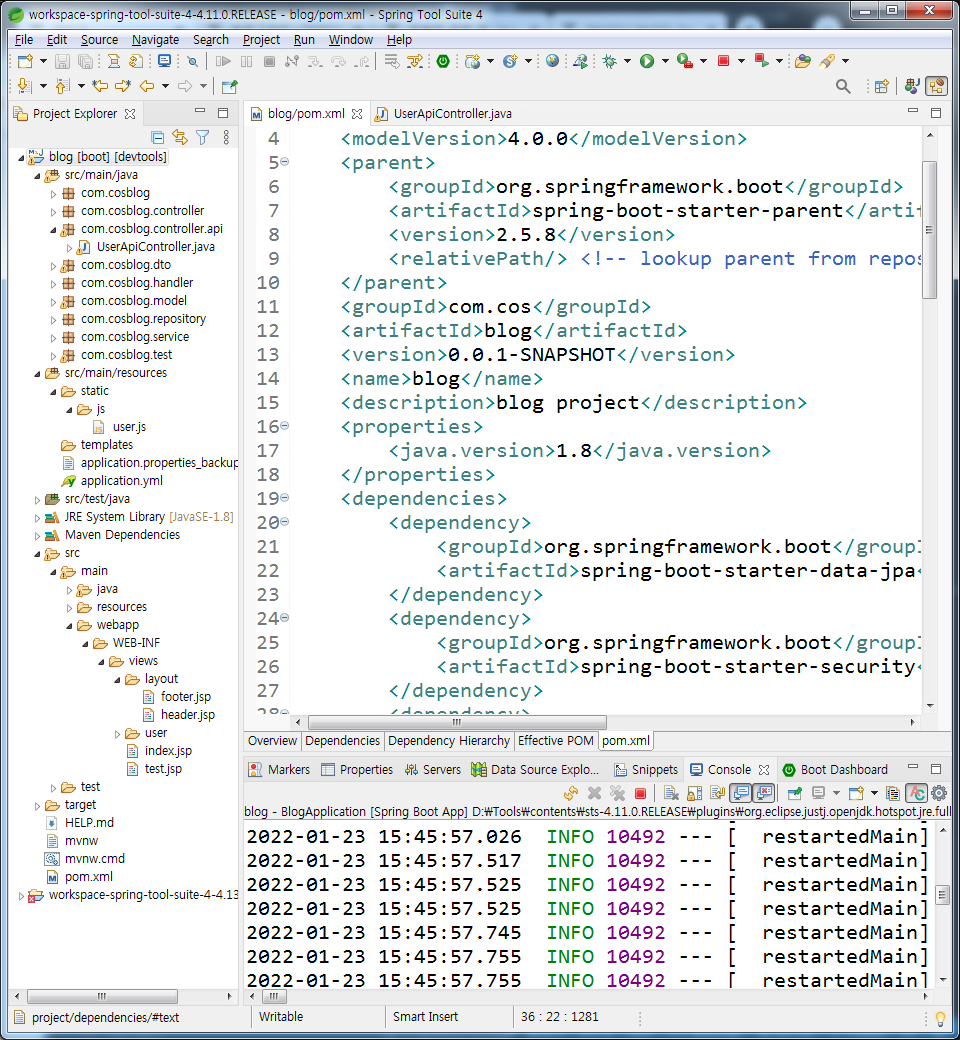Select application.yml in Project Explorer
Screen dimensions: 960x1040
[121, 481]
